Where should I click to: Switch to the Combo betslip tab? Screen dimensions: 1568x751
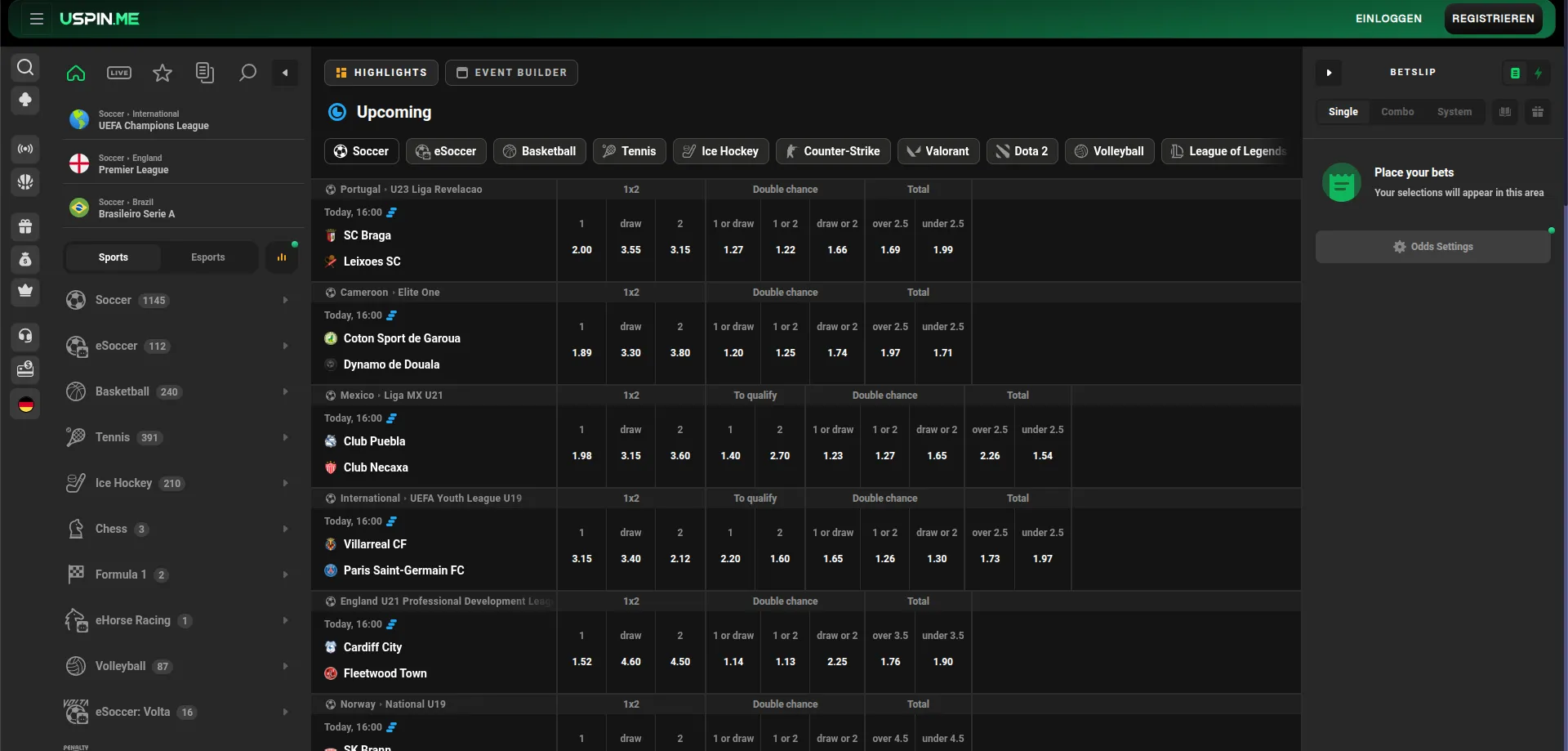tap(1396, 112)
